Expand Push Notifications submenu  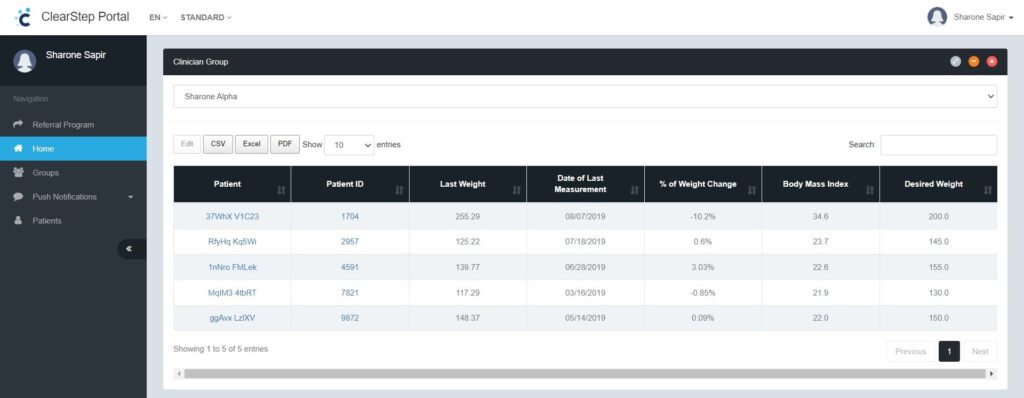73,197
